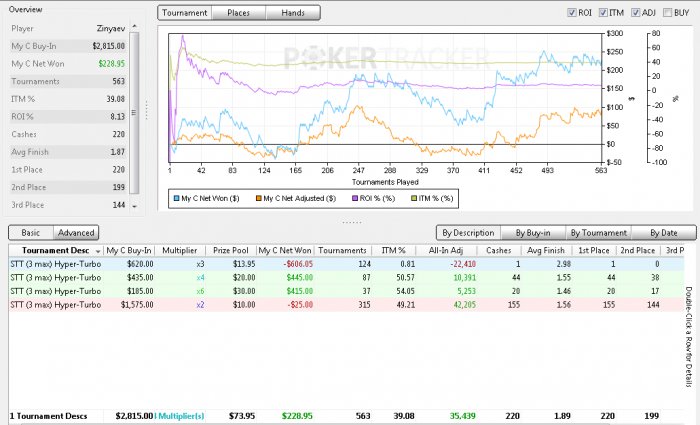This screenshot has width=700, height=425.
Task: Click the olive ITM % legend marker
Action: point(415,200)
